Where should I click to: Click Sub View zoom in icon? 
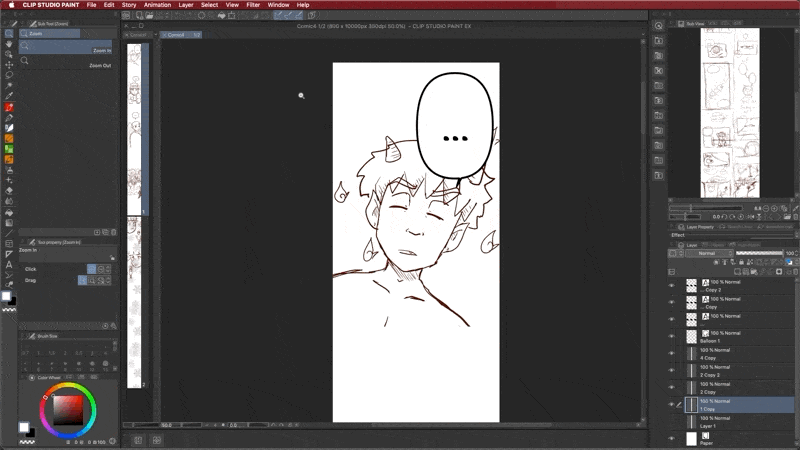pos(774,208)
